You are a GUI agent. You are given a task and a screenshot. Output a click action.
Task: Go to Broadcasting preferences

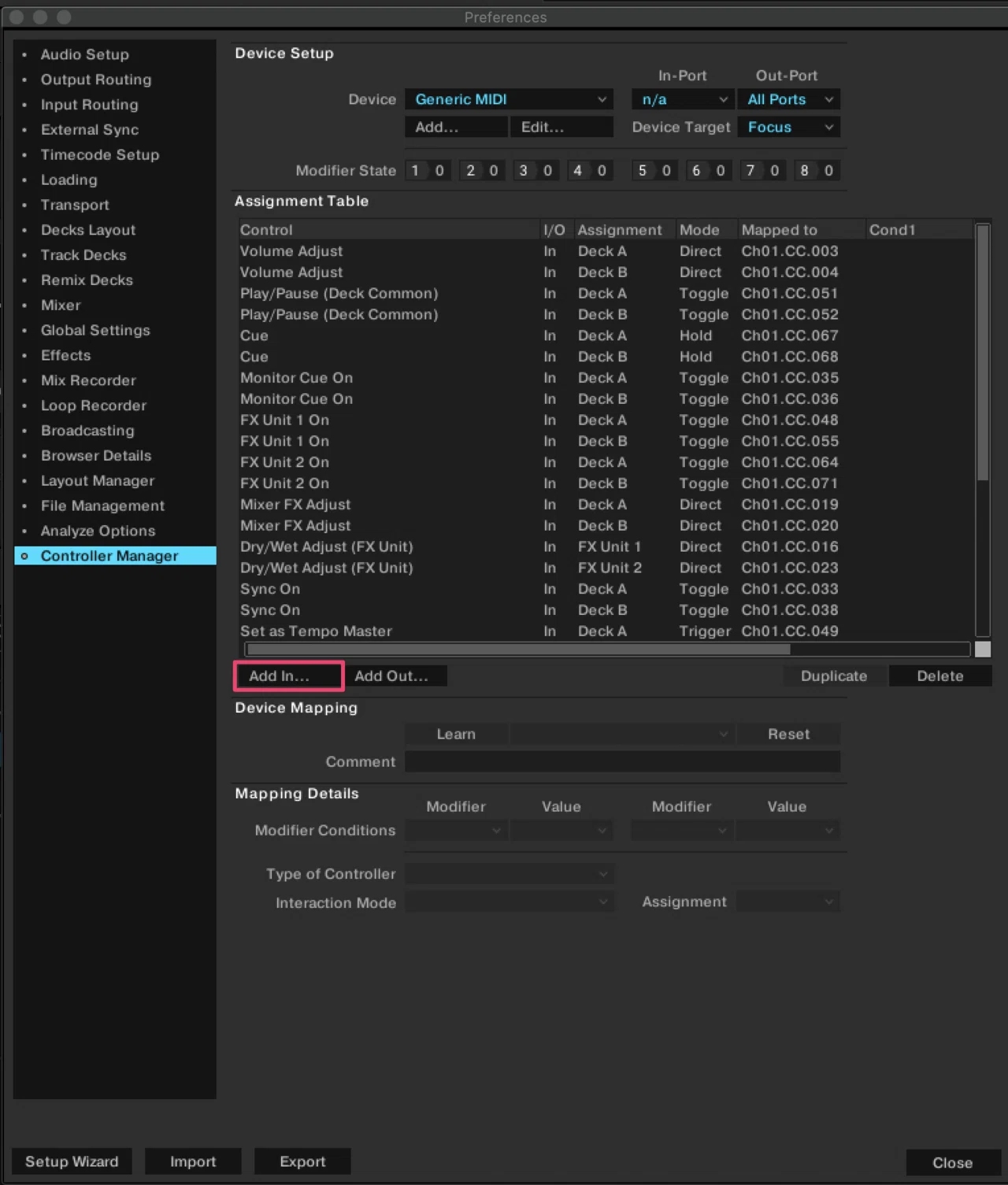[x=87, y=431]
